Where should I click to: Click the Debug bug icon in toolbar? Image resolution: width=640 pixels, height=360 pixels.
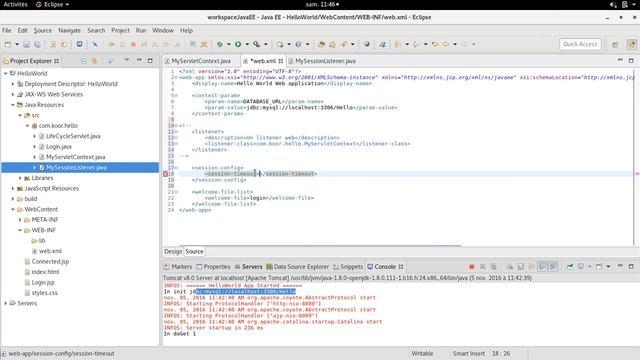point(220,44)
